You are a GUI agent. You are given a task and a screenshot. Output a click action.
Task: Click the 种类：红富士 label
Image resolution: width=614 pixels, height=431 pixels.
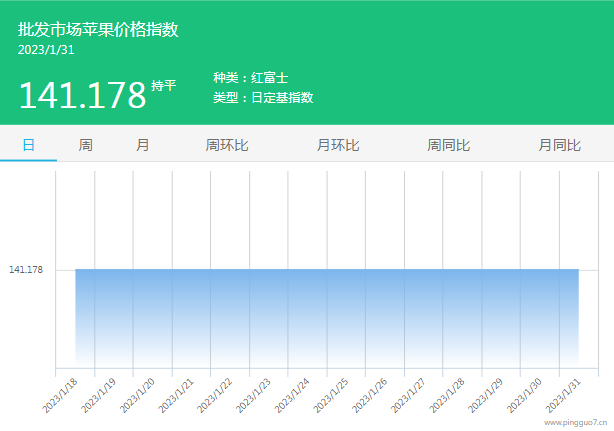251,78
